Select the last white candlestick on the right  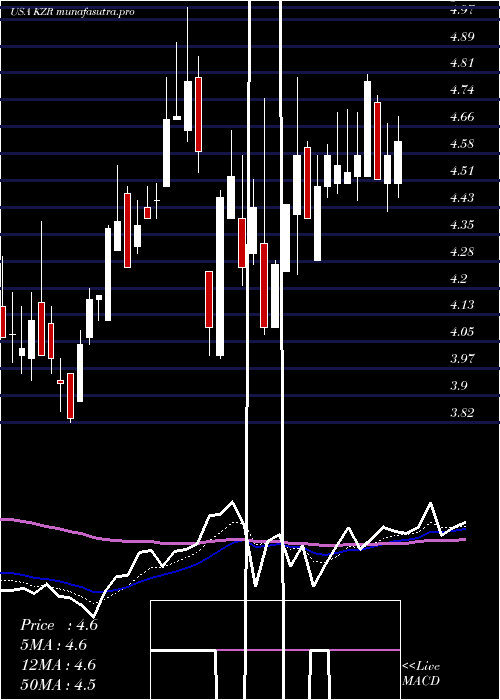click(398, 162)
